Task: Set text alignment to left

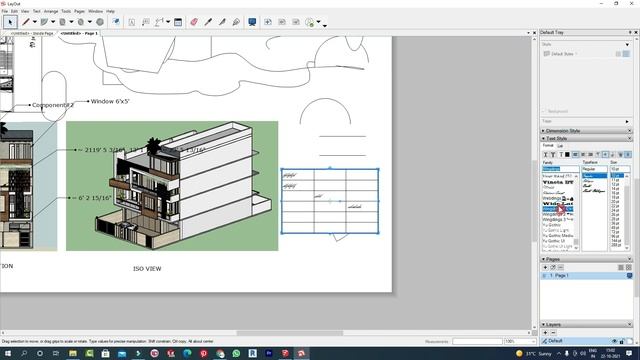Action: pos(576,155)
